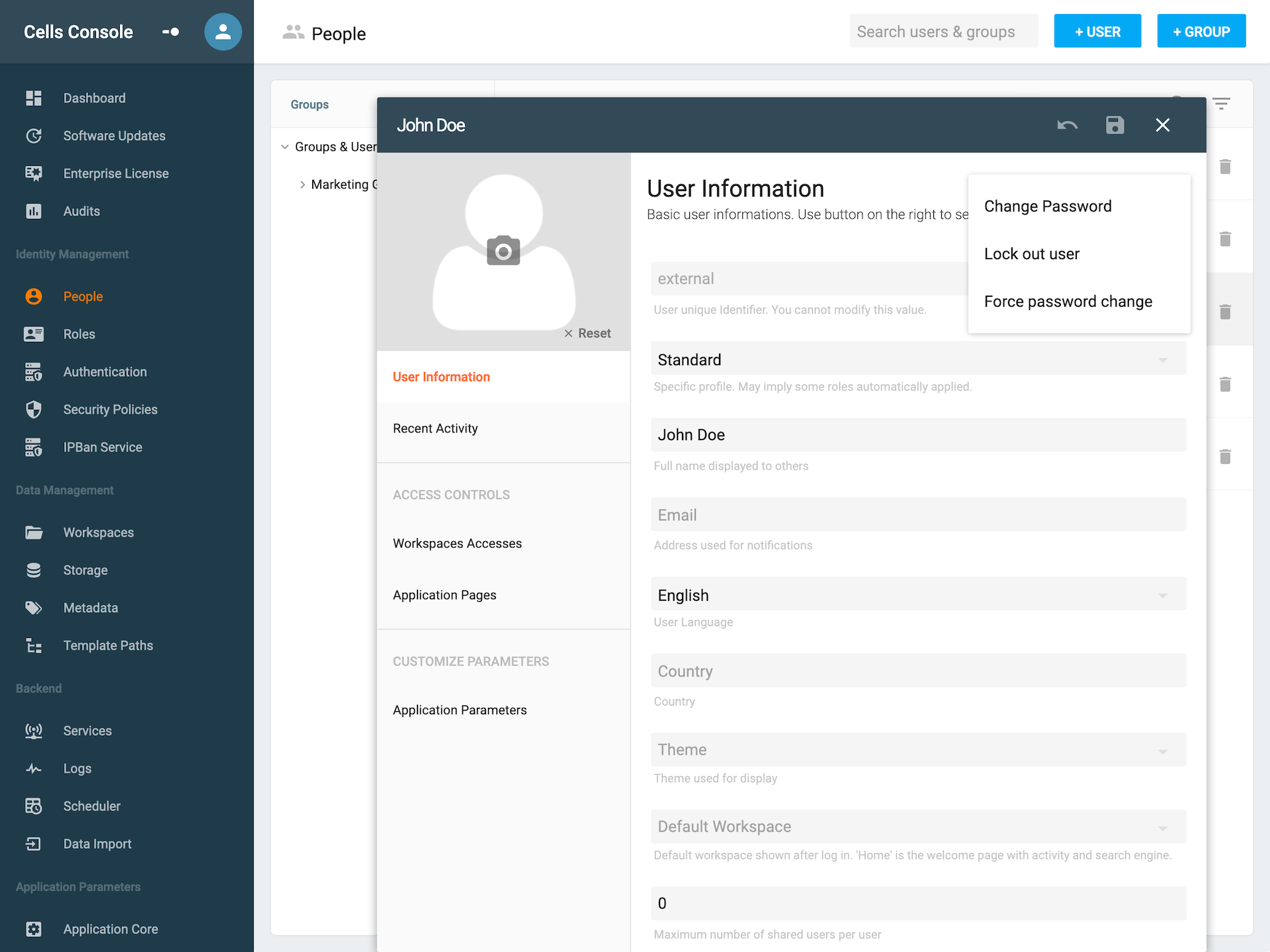Open the Workspaces folder icon
Image resolution: width=1270 pixels, height=952 pixels.
point(34,532)
